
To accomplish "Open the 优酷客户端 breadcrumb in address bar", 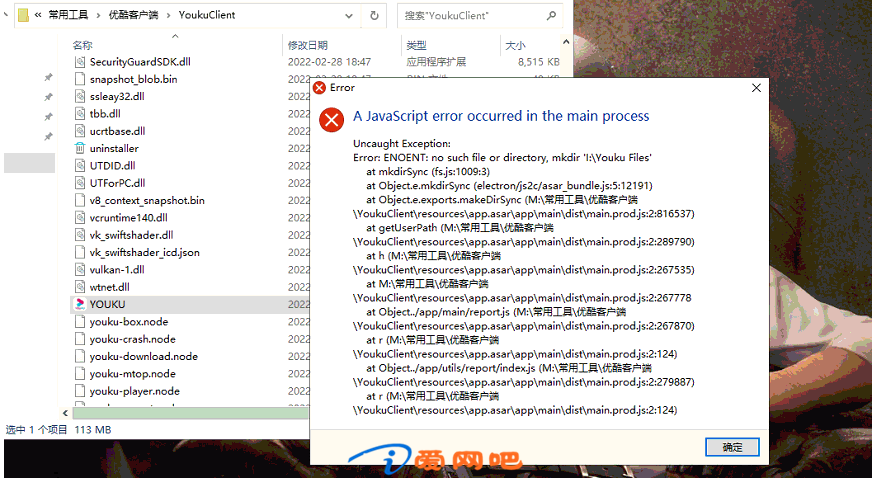I will pos(133,15).
